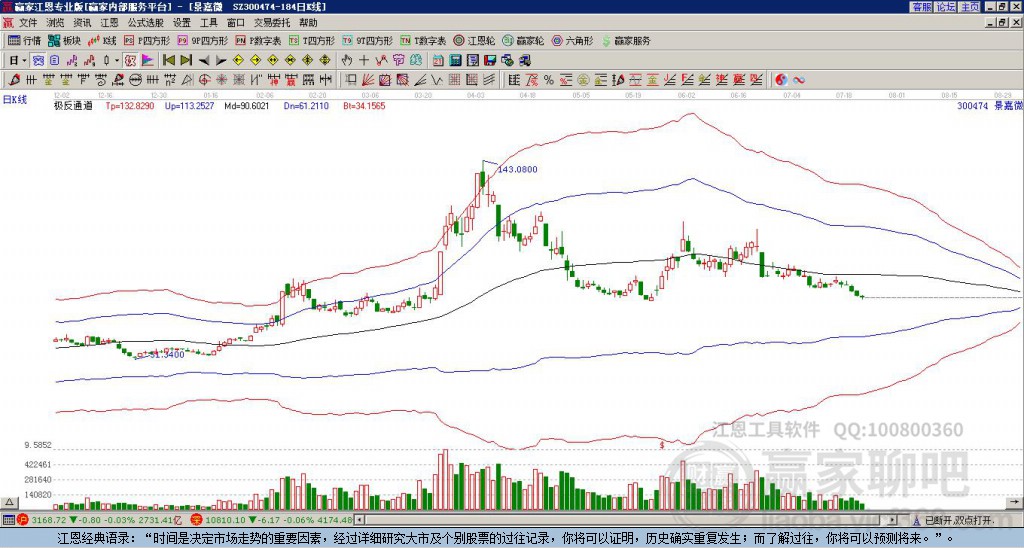
Task: Open the P数字表 number table
Action: pos(259,40)
